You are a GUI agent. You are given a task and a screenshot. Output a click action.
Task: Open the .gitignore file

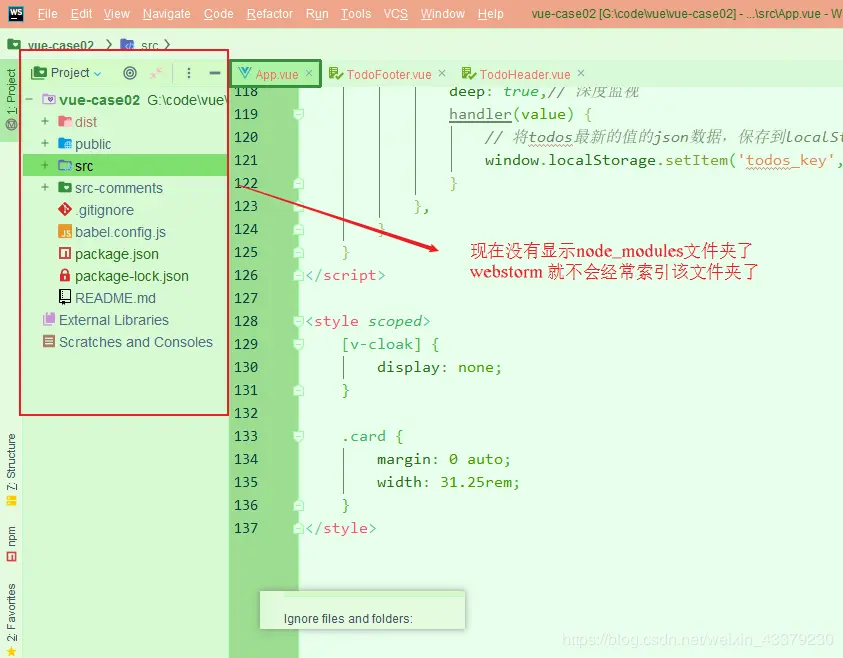pyautogui.click(x=104, y=210)
